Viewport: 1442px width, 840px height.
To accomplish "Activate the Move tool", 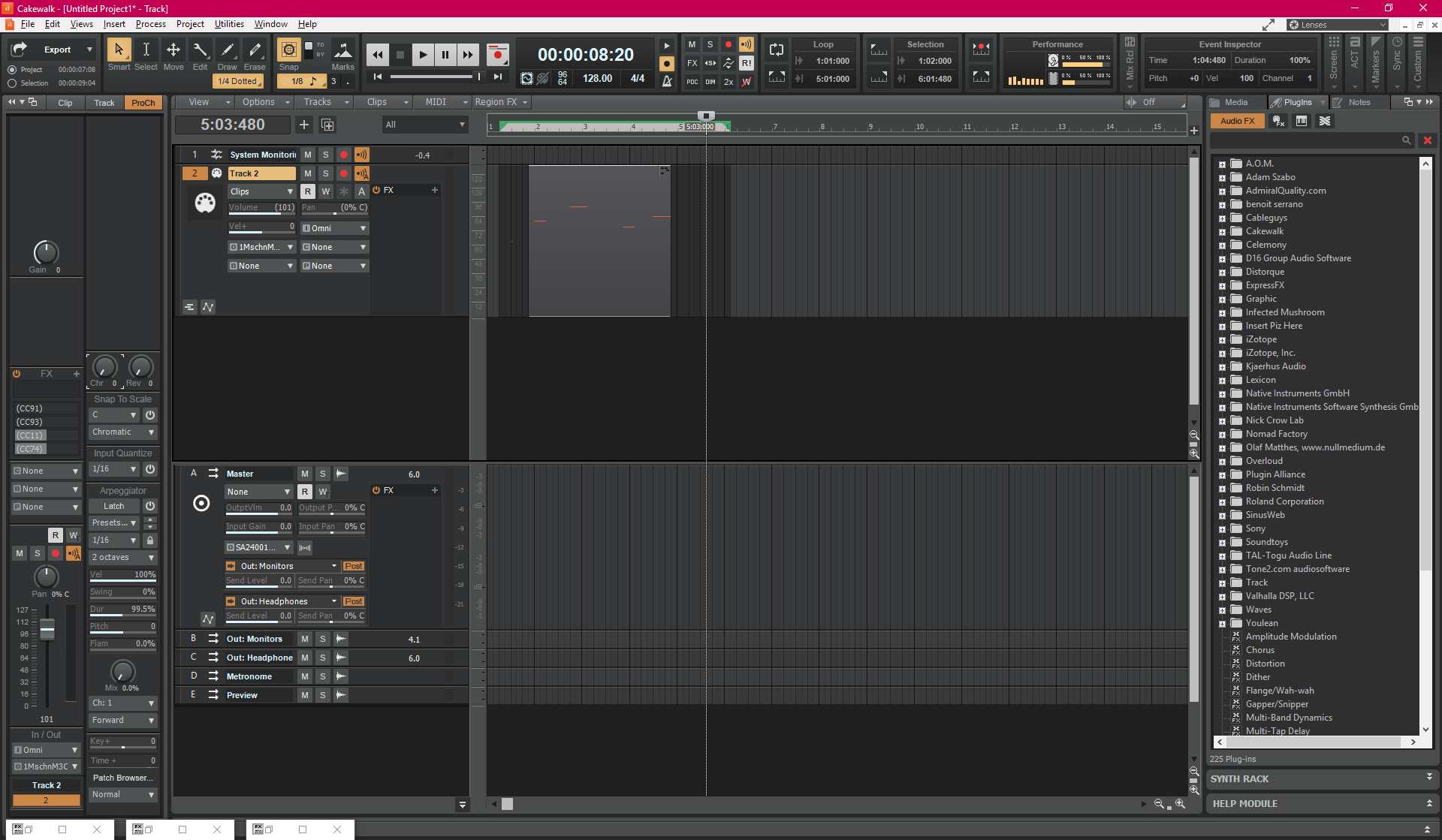I will [173, 50].
